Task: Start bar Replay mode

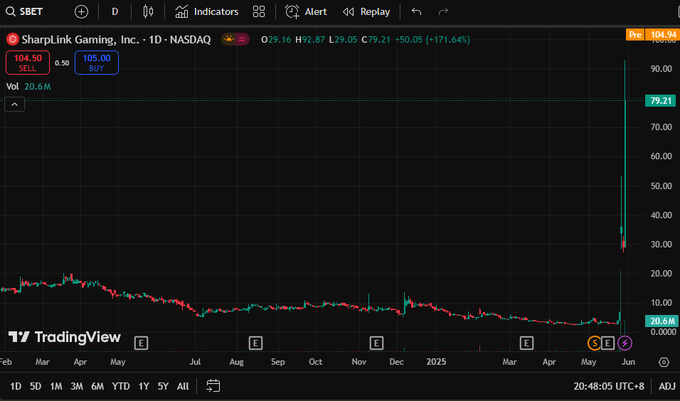Action: tap(366, 12)
